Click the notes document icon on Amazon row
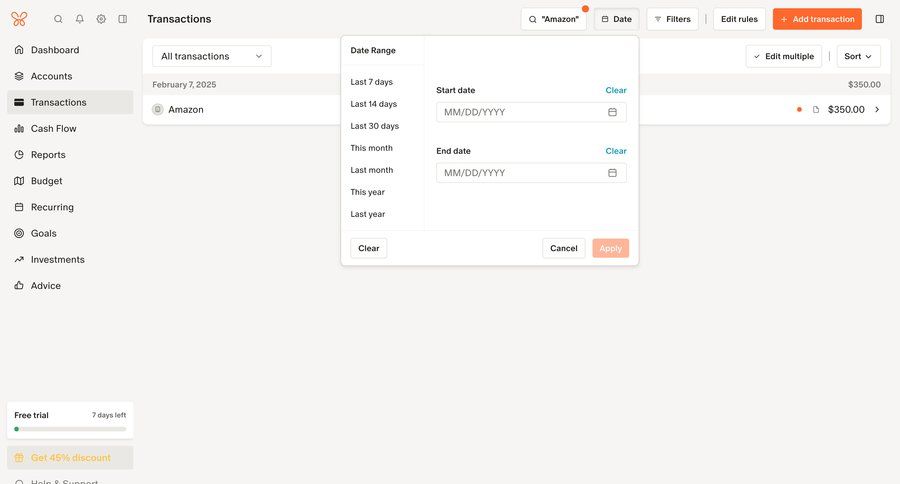The height and width of the screenshot is (484, 900). tap(816, 109)
